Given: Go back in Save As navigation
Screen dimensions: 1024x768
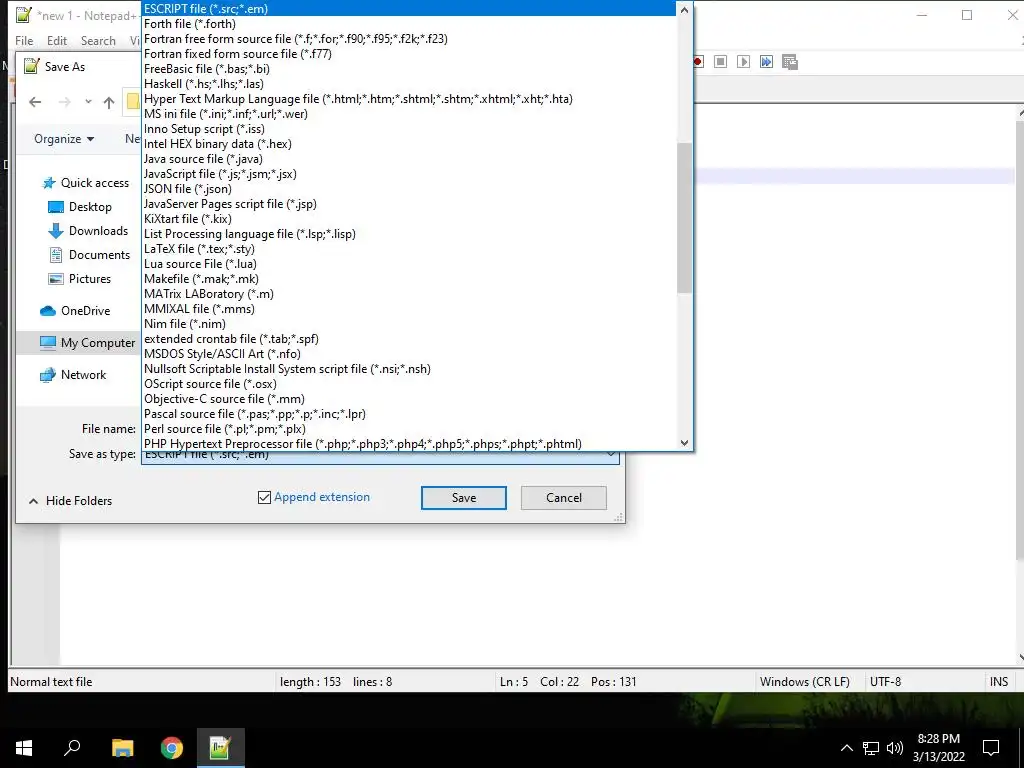Looking at the screenshot, I should 35,102.
